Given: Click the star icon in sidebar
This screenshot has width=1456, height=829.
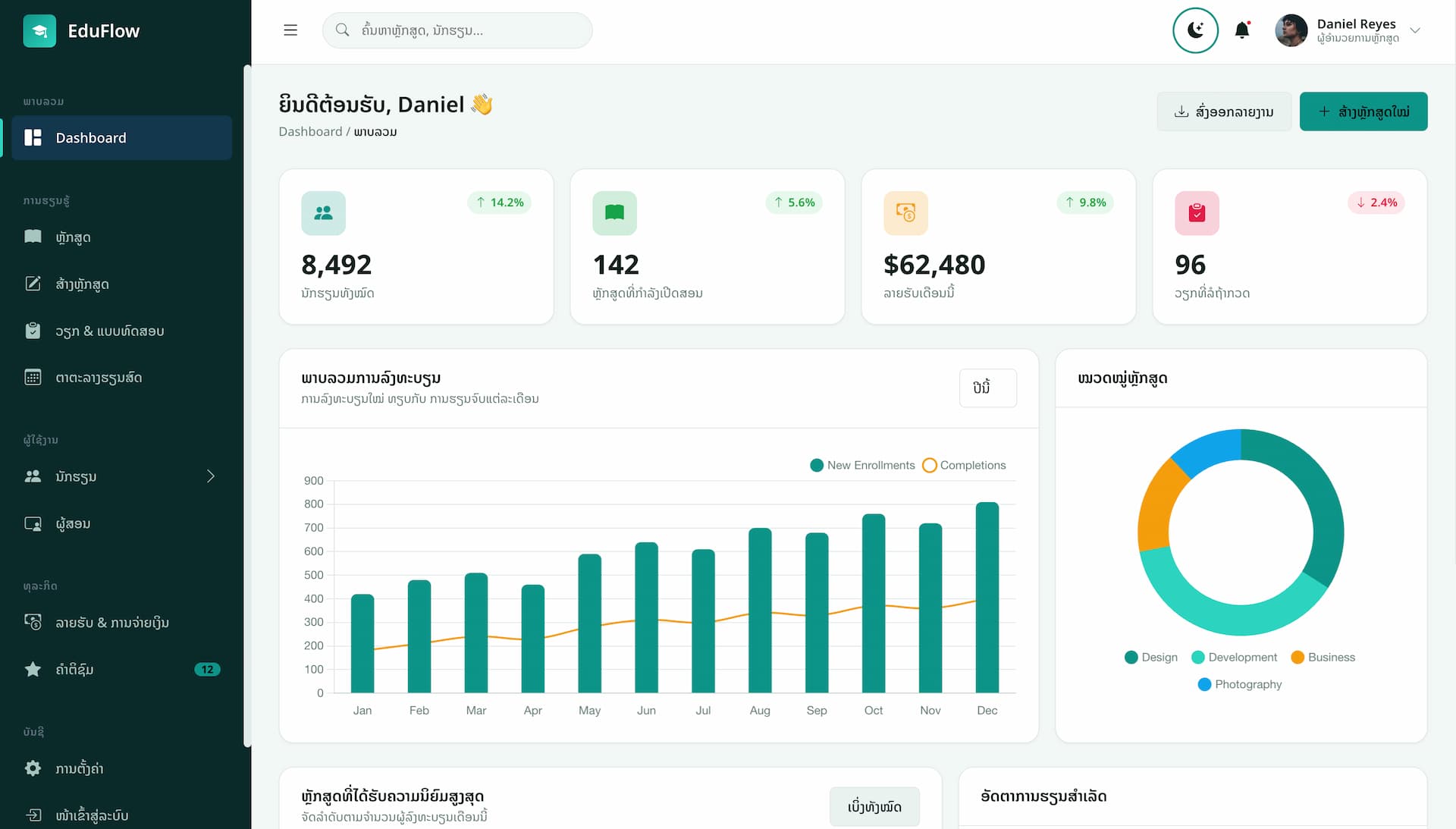Looking at the screenshot, I should click(x=33, y=669).
